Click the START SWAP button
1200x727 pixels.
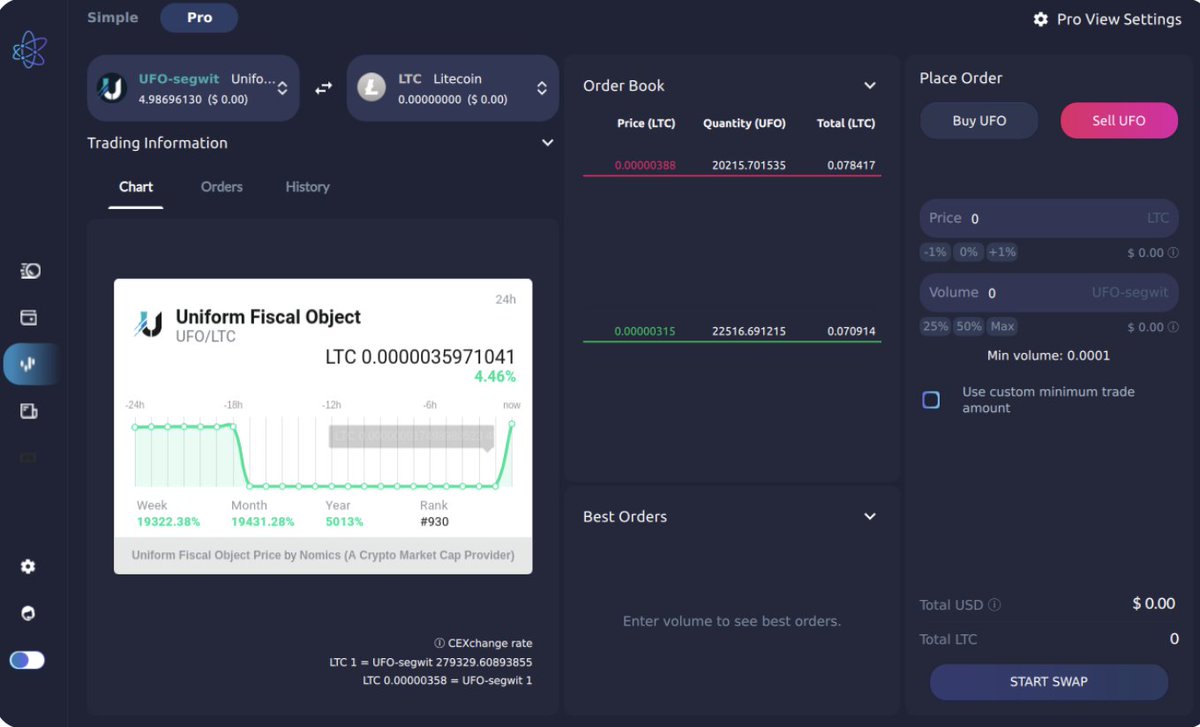pos(1049,682)
